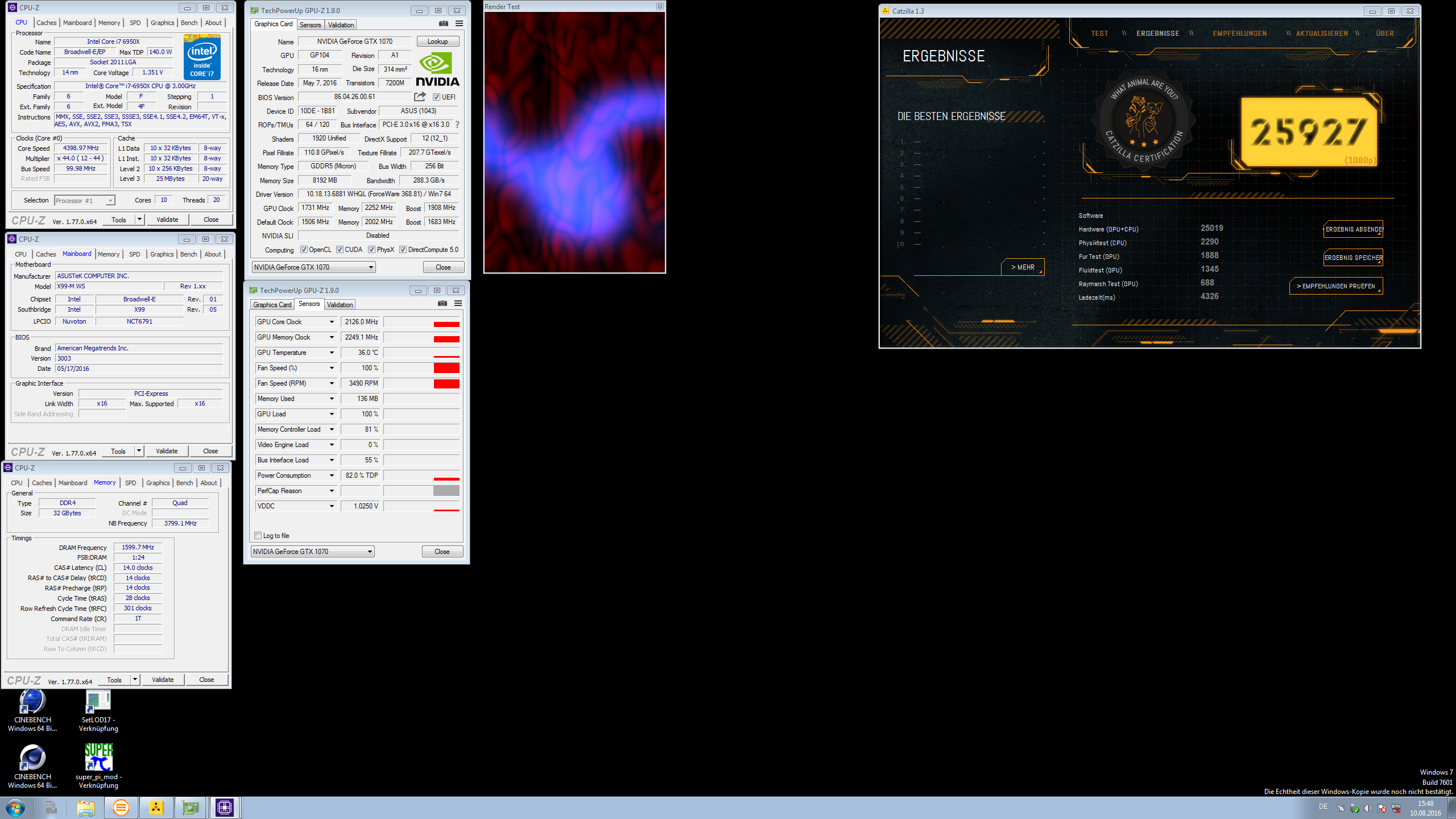Click the camera icon in GPU-Z Sensors window
Screen dimensions: 1456x819
pyautogui.click(x=442, y=303)
